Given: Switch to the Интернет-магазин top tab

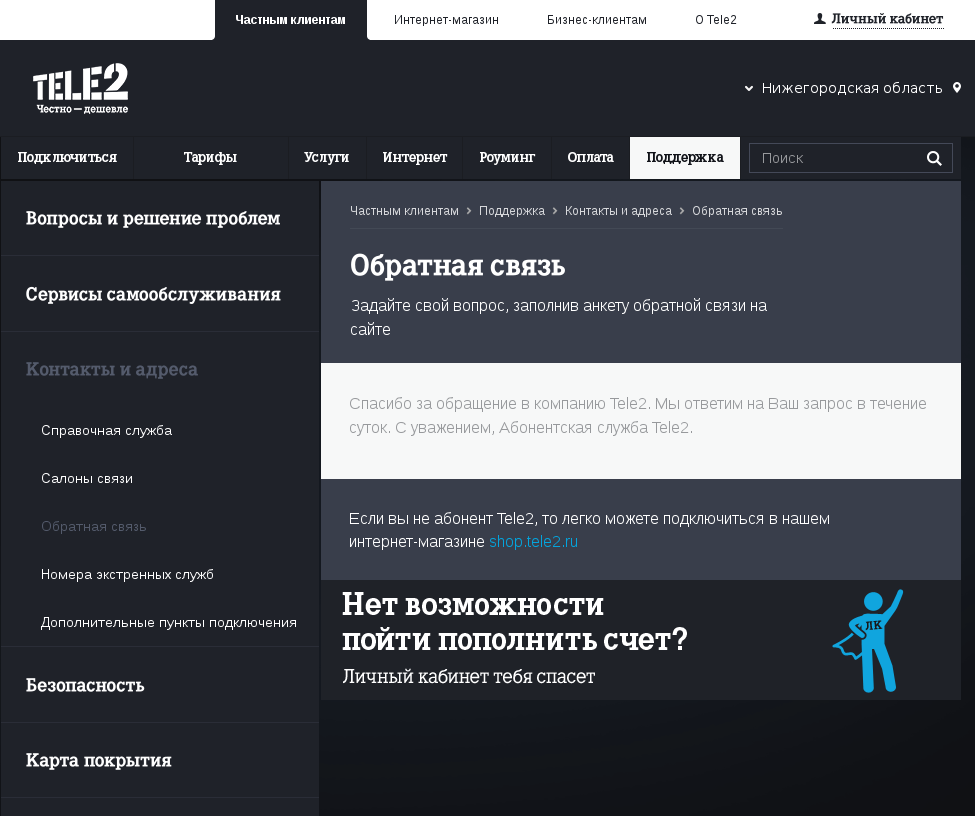Looking at the screenshot, I should pos(446,20).
